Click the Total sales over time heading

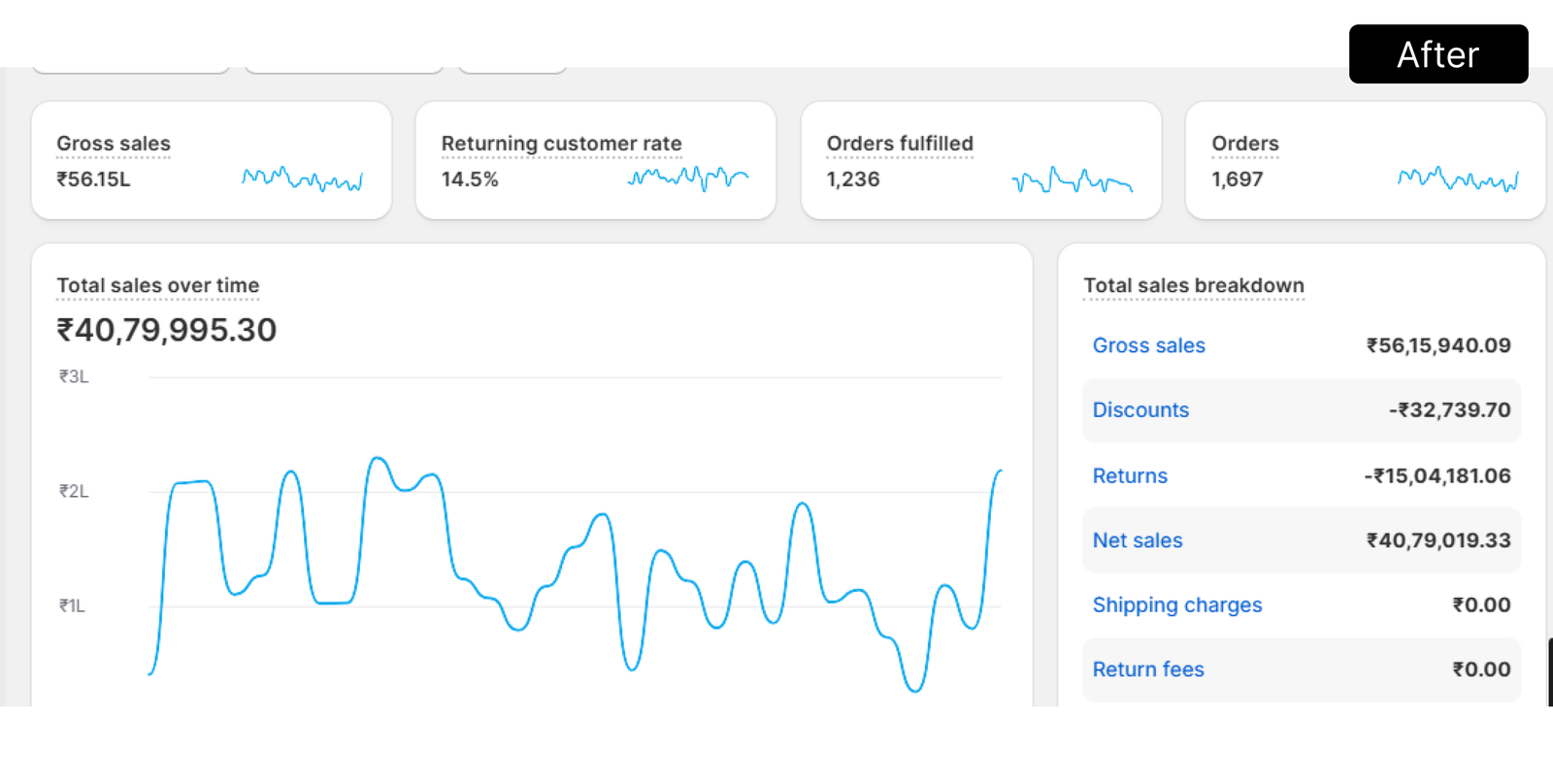(158, 285)
